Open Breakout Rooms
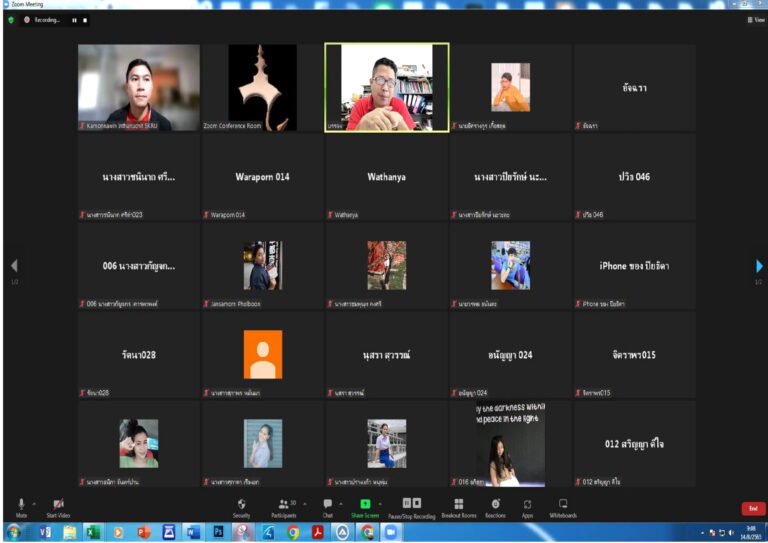The image size is (768, 543). [458, 506]
